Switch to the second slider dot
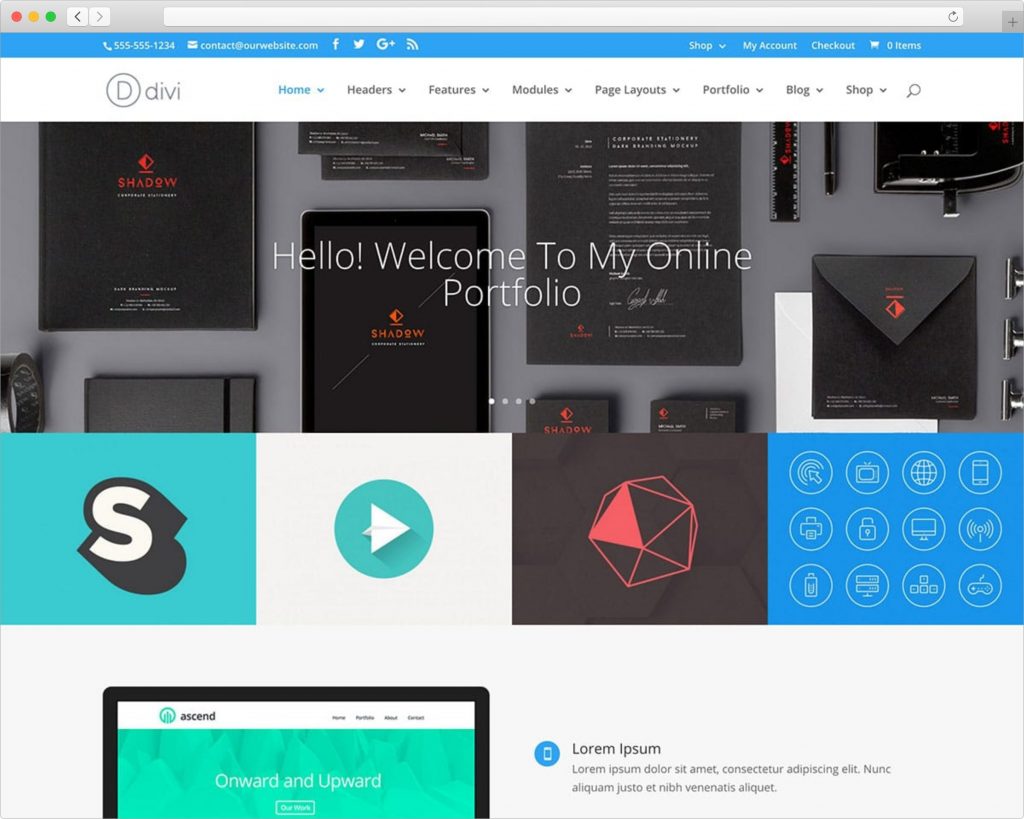Image resolution: width=1024 pixels, height=819 pixels. 505,401
